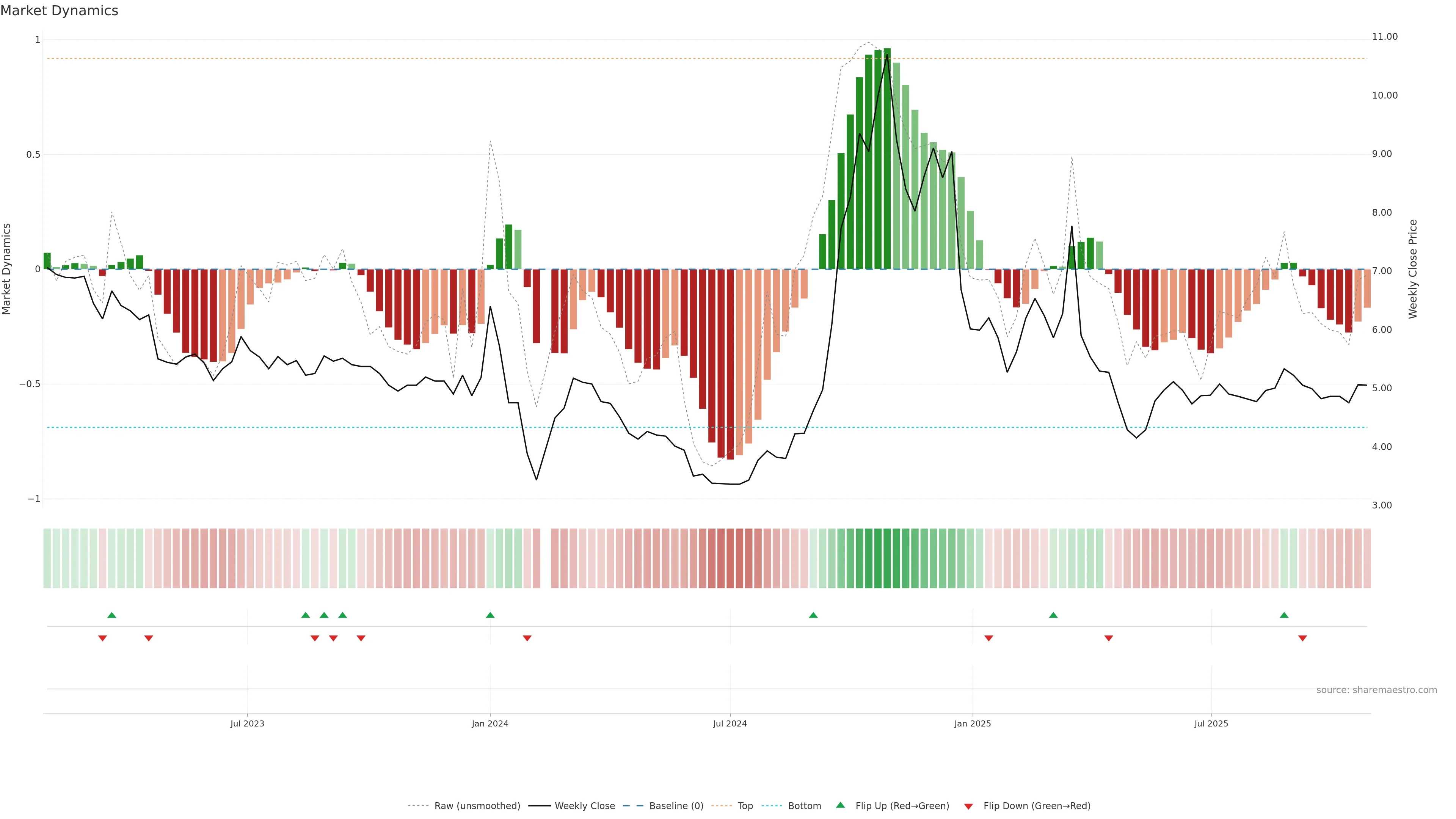Click the leftmost red flip-down triangle marker
Viewport: 1456px width, 819px height.
click(102, 638)
